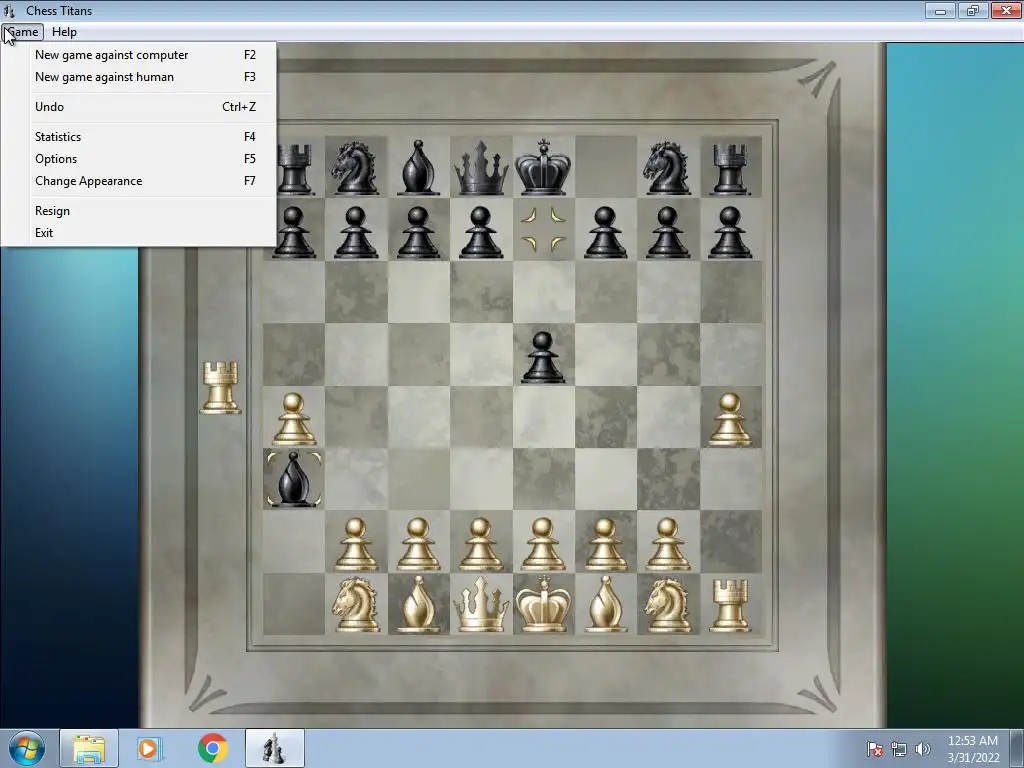Close the open Game menu header
The width and height of the screenshot is (1024, 768).
(22, 32)
